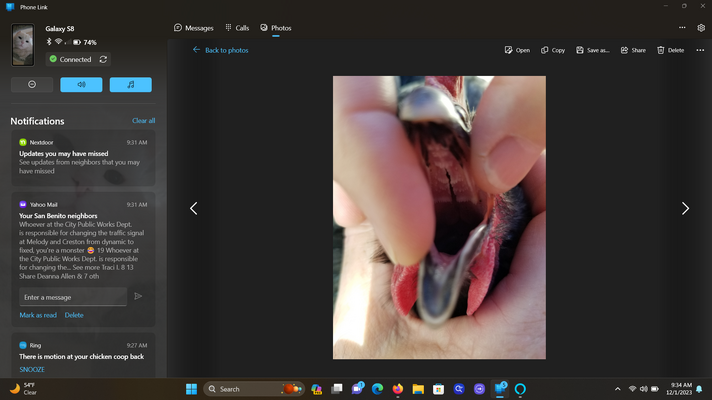
Task: Toggle phone audio music button
Action: coord(131,84)
